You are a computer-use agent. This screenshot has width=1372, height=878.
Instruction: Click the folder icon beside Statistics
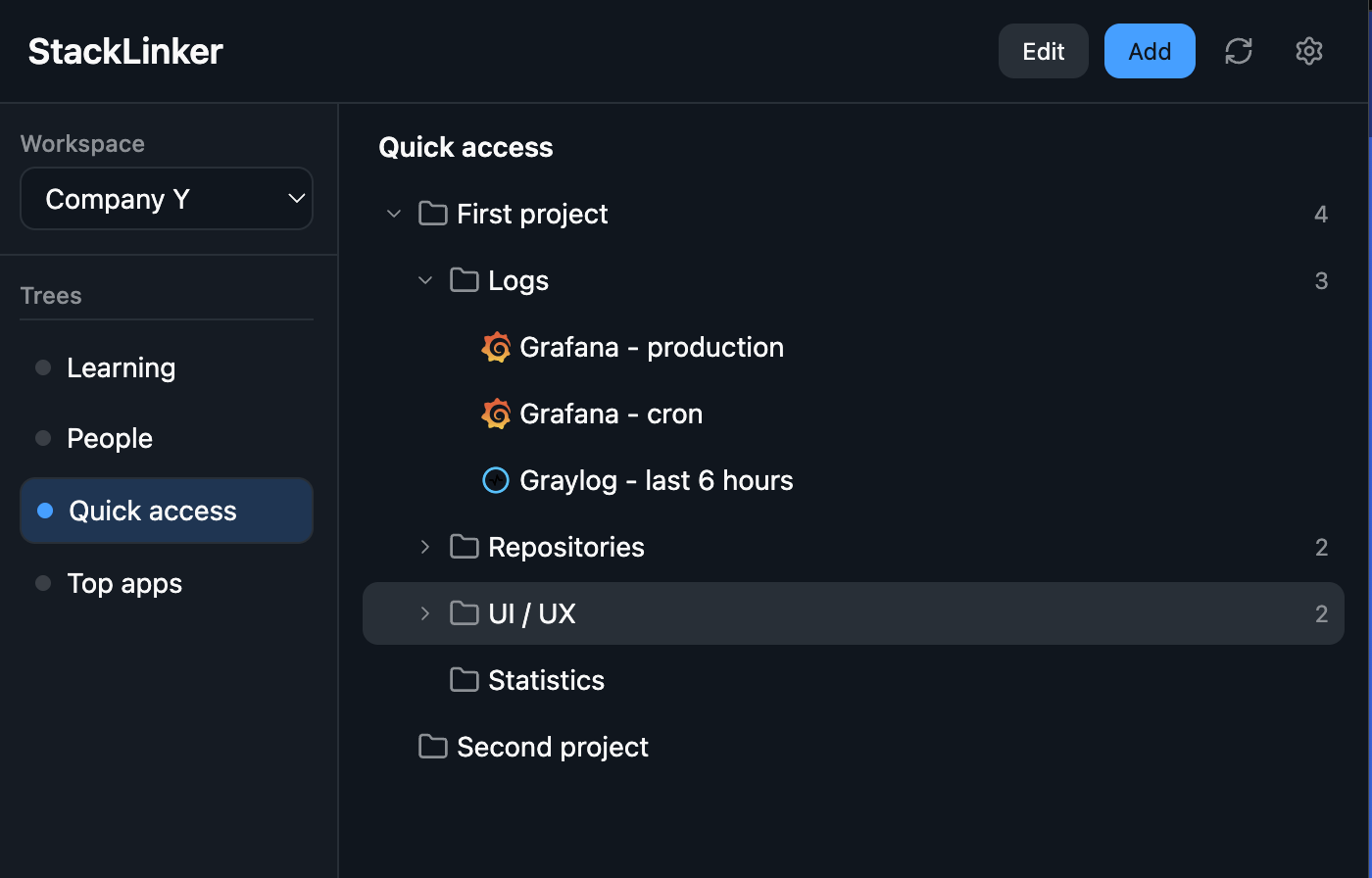(464, 680)
